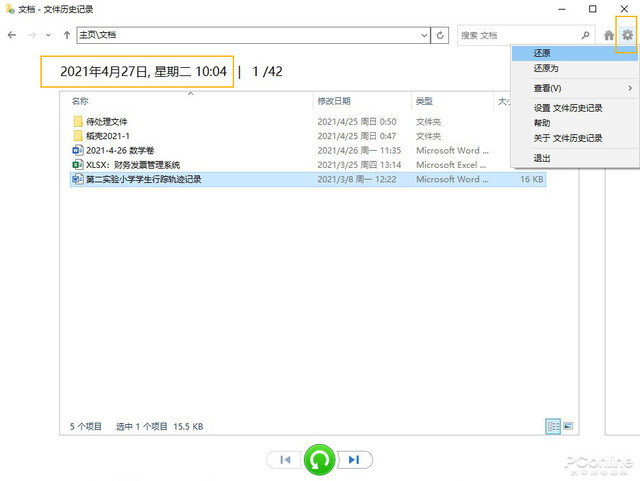Go to the previous backup version
The image size is (640, 481).
285,460
